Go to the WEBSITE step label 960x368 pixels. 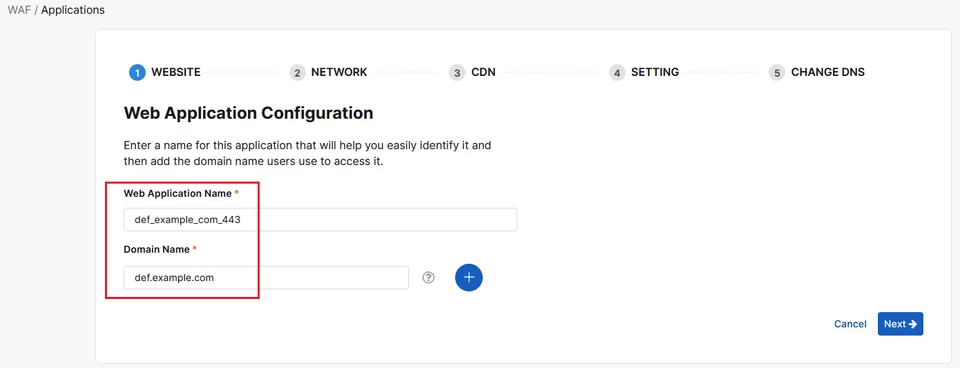click(x=176, y=72)
